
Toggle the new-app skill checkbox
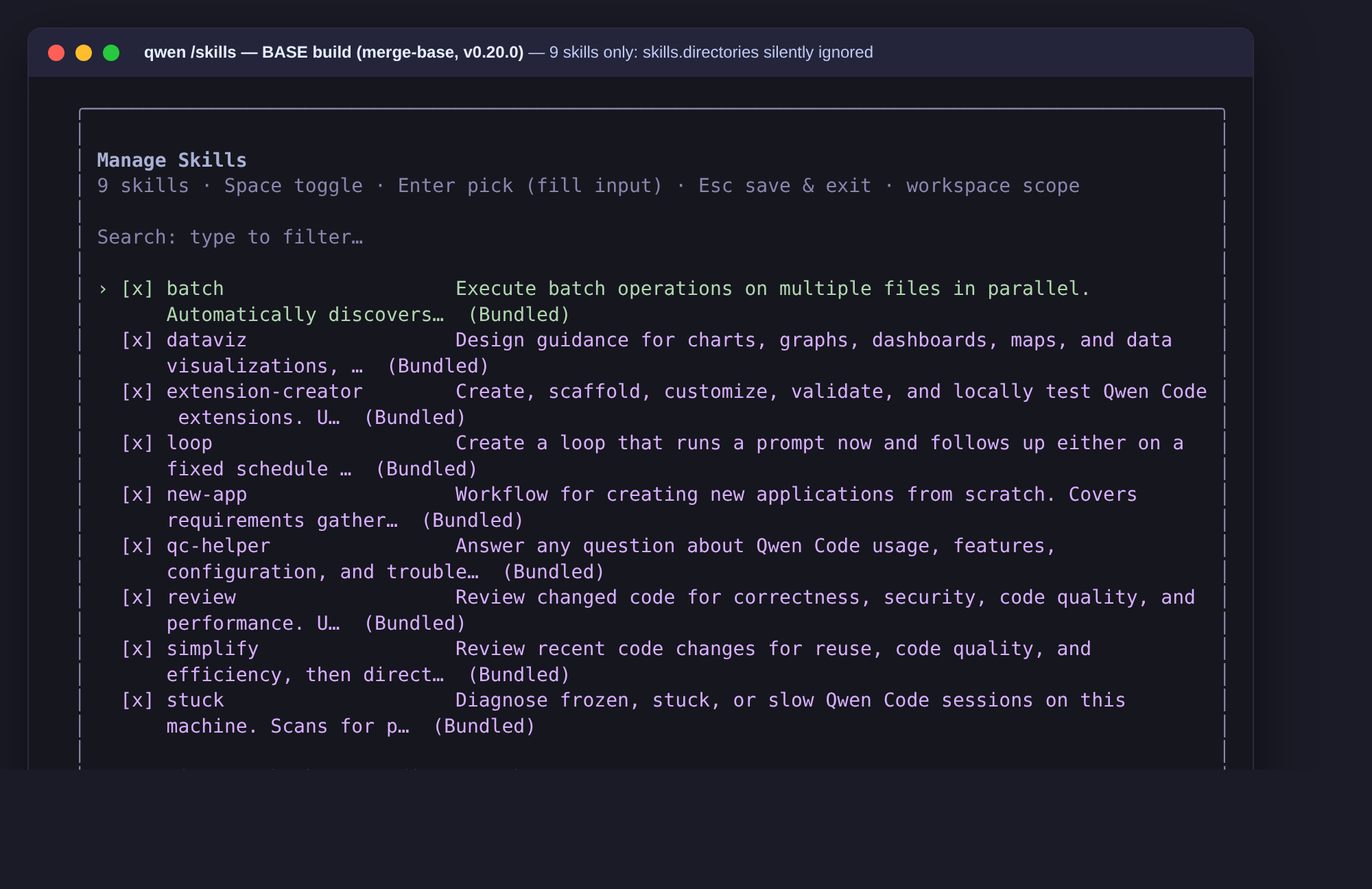click(137, 495)
